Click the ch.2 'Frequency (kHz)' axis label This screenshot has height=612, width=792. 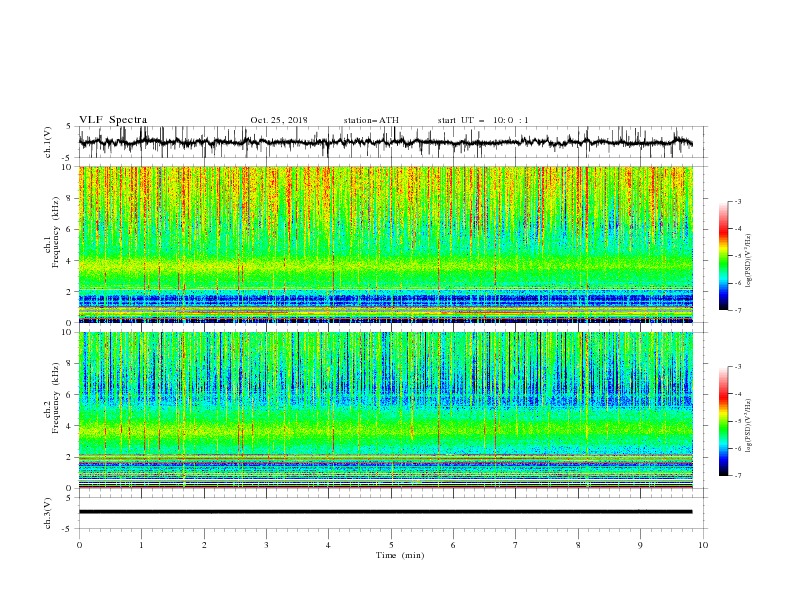pos(56,398)
